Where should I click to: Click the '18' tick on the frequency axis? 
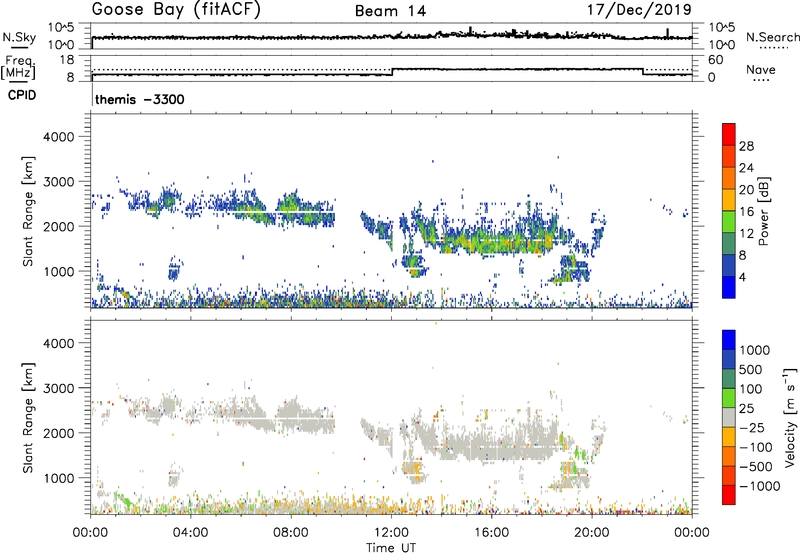[x=67, y=60]
